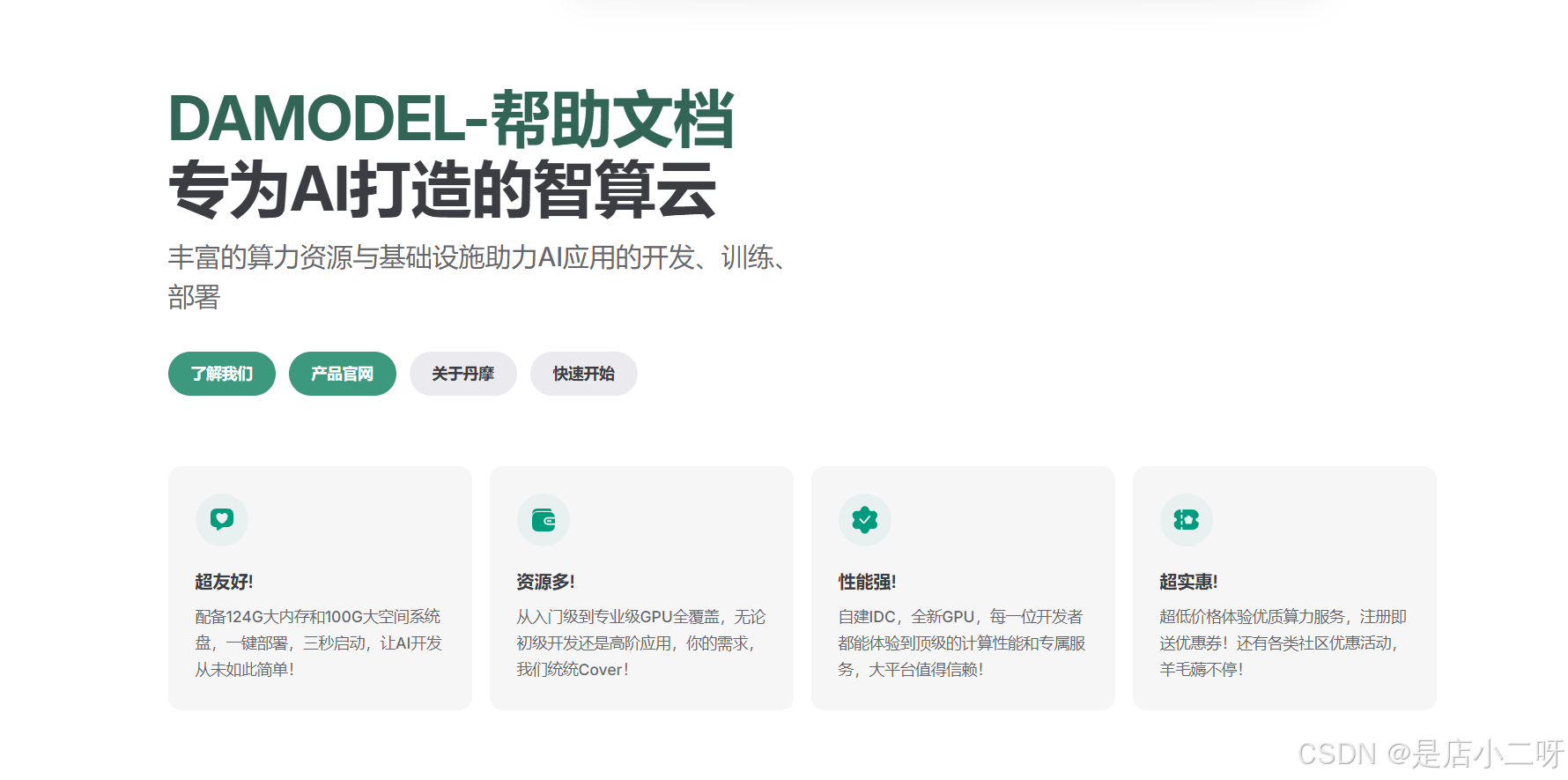Click the description starting 配备124G大内存

click(318, 643)
